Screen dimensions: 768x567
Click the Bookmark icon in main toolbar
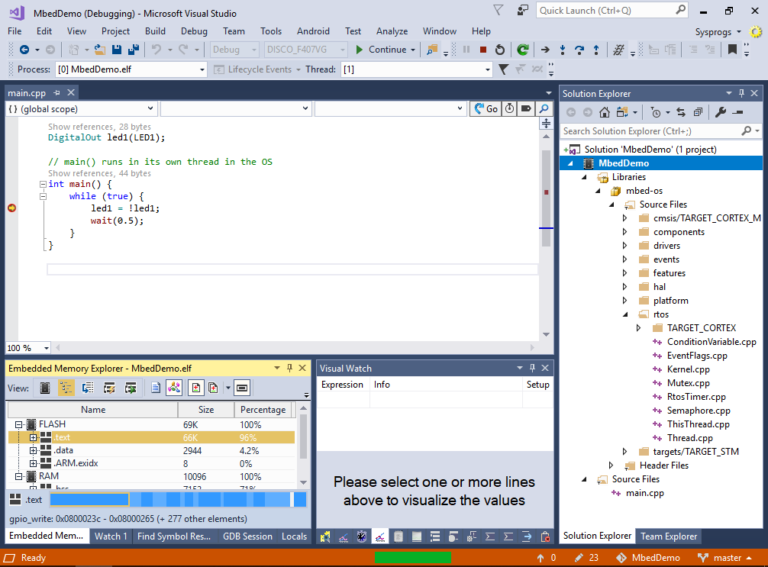(x=732, y=49)
